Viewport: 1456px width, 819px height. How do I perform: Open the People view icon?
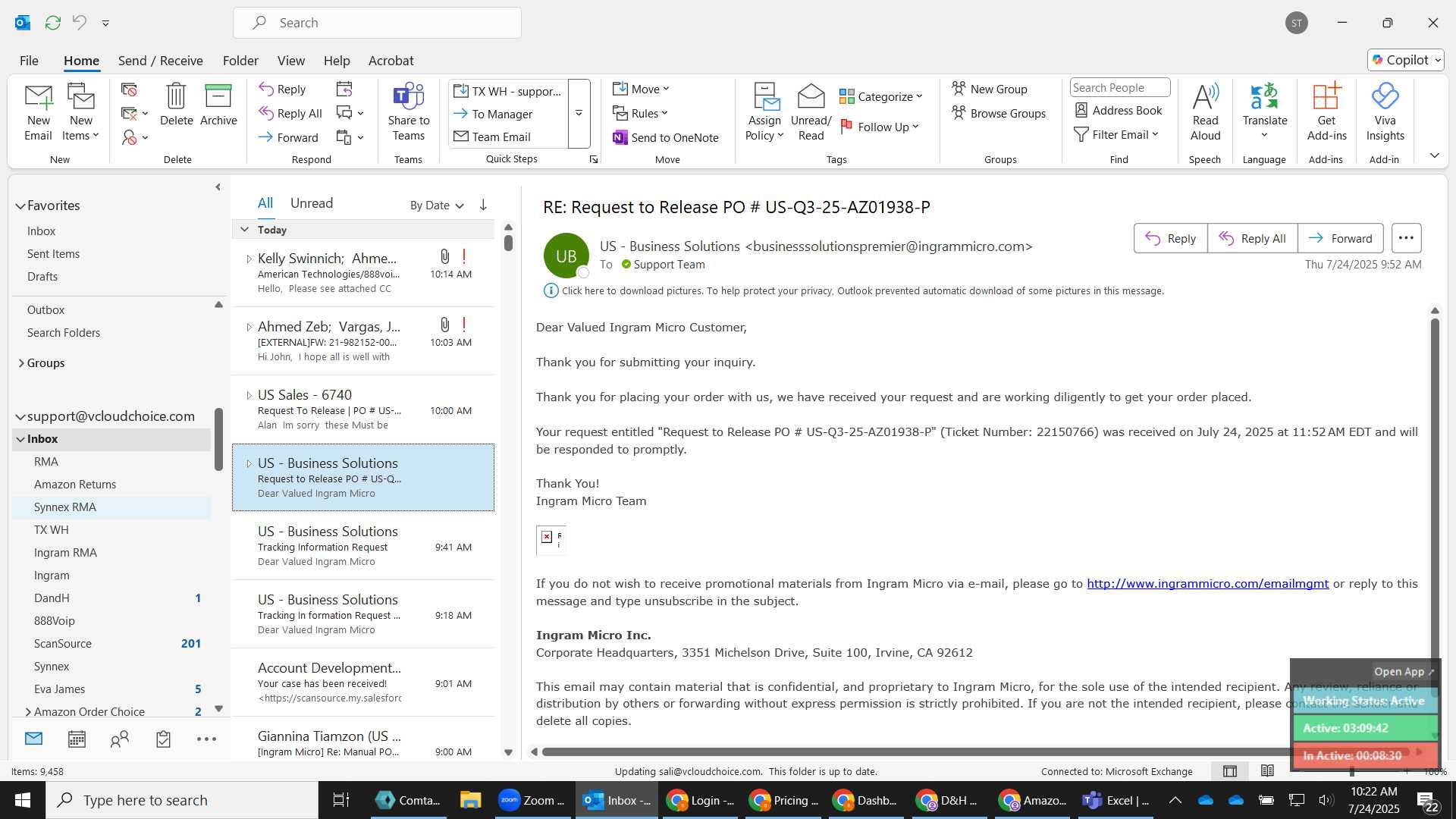[x=120, y=739]
